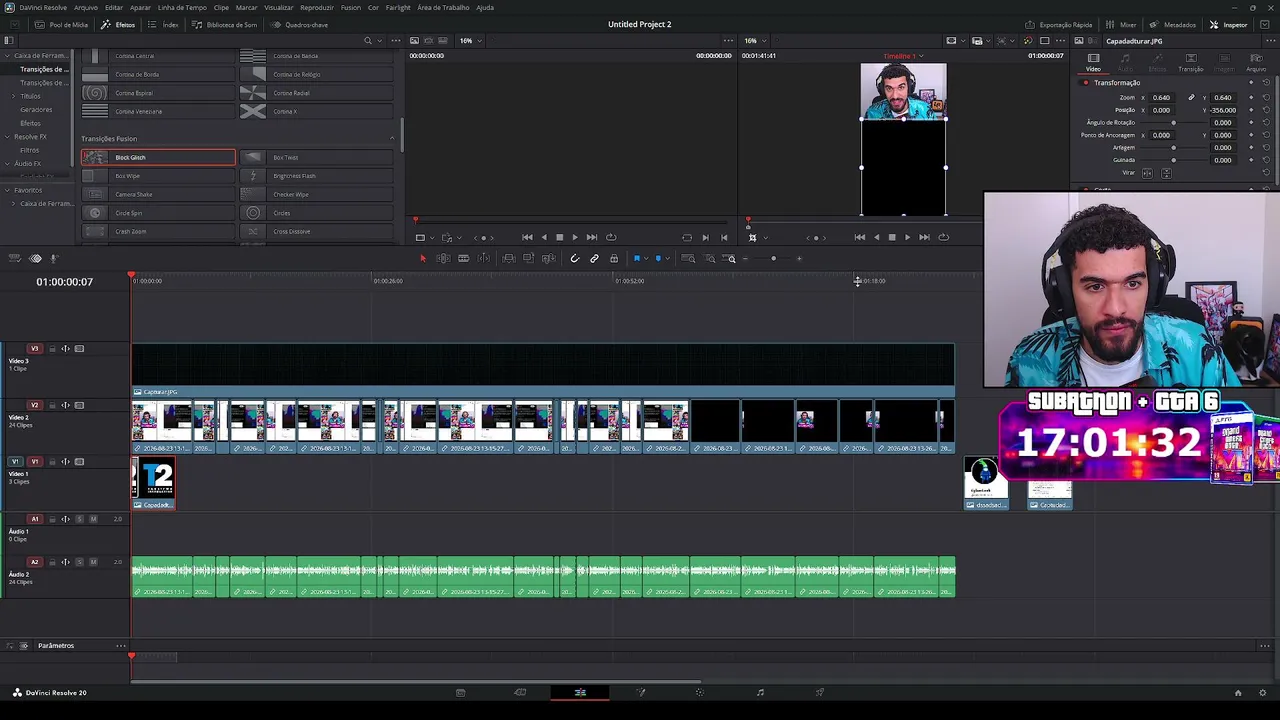Open the Color page icon
The height and width of the screenshot is (720, 1280).
(x=700, y=692)
